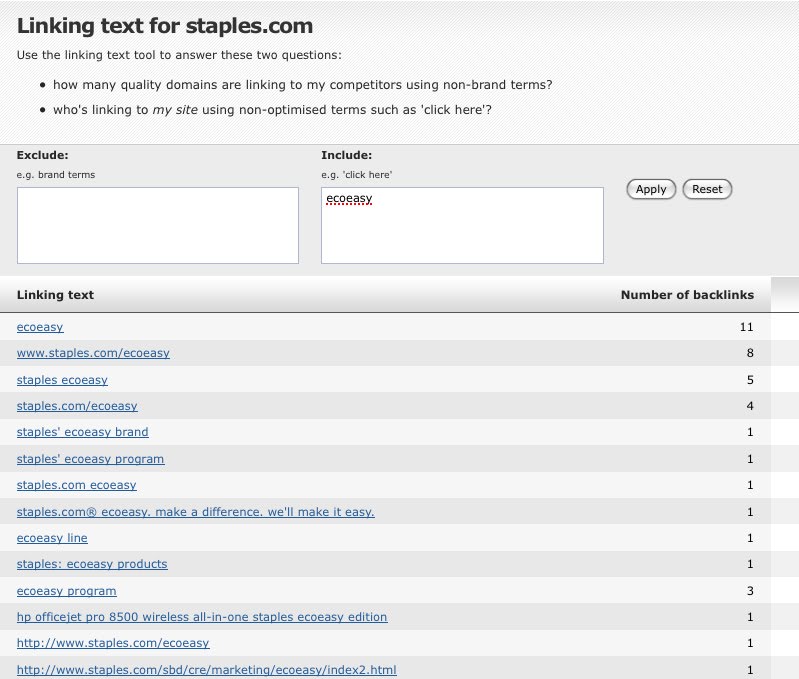Click the 'ecoeasy program' link
This screenshot has width=799, height=679.
66,591
